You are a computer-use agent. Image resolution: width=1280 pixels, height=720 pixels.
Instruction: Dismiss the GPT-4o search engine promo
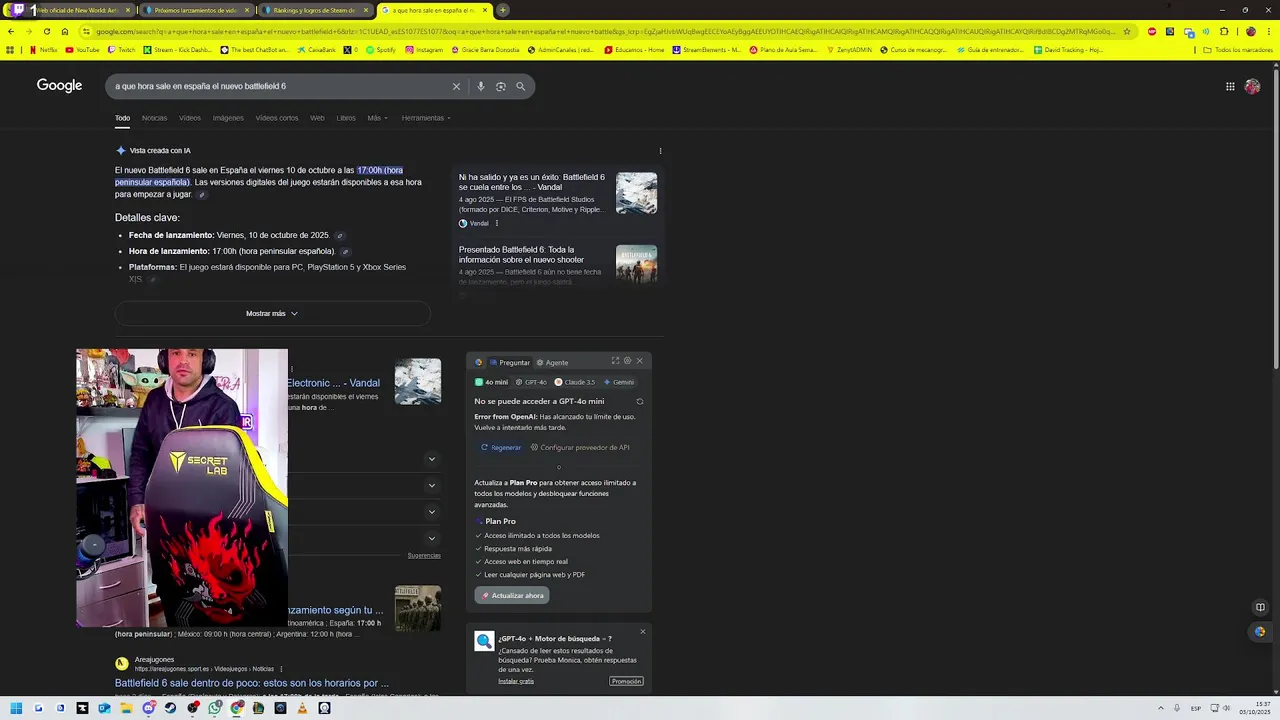coord(643,631)
